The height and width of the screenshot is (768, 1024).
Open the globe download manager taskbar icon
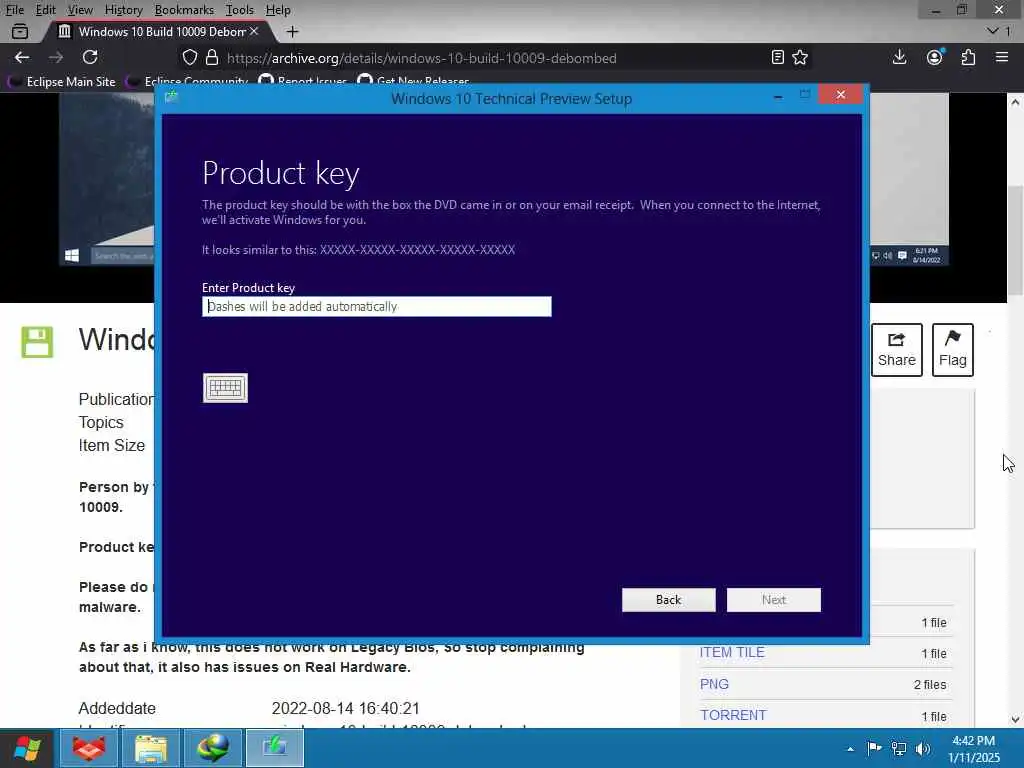(213, 748)
